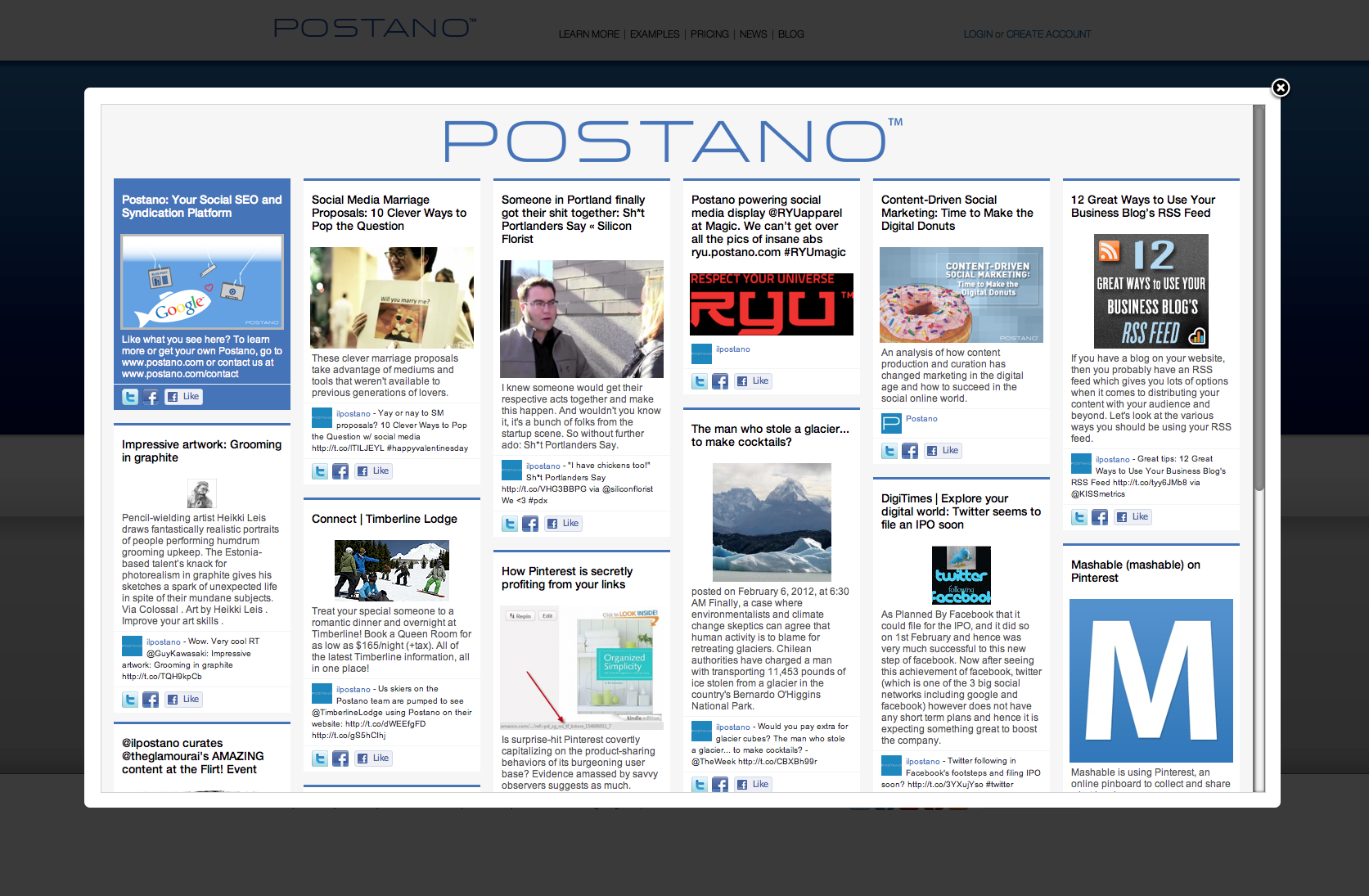Click Facebook icon under Digital Donuts card

(x=910, y=451)
